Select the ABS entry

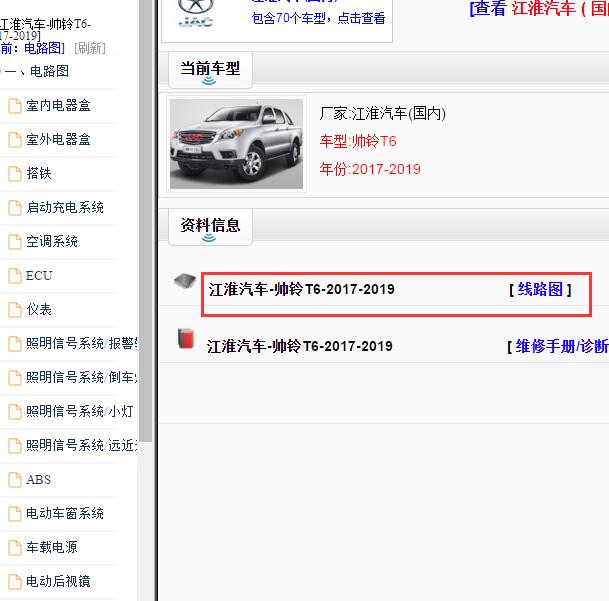(x=38, y=479)
